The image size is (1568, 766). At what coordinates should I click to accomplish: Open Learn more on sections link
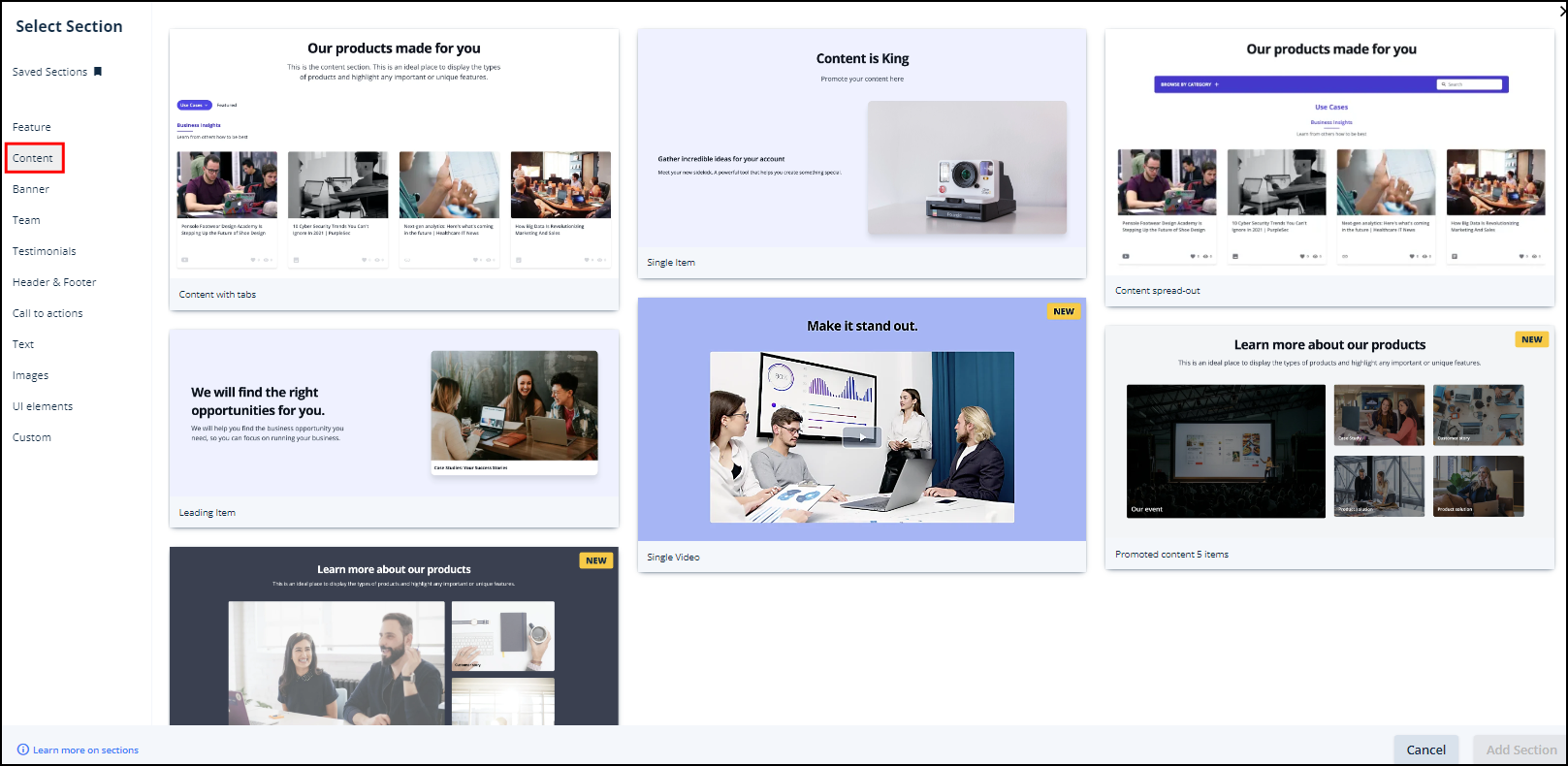(x=85, y=750)
